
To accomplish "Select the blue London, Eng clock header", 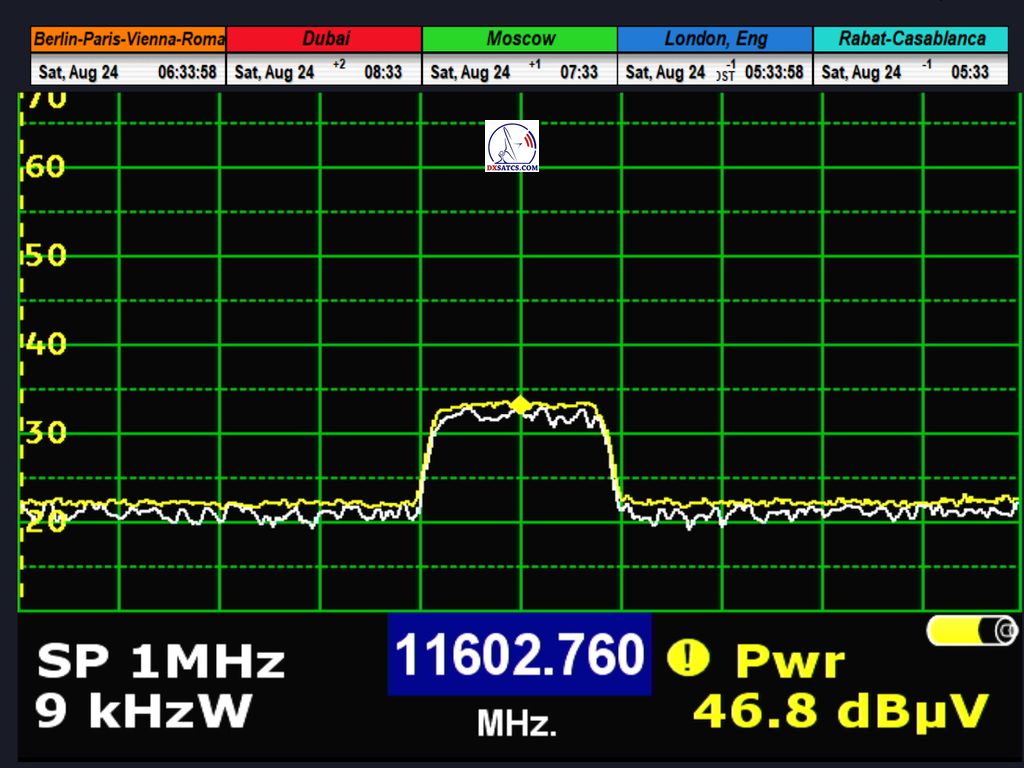I will click(x=715, y=39).
